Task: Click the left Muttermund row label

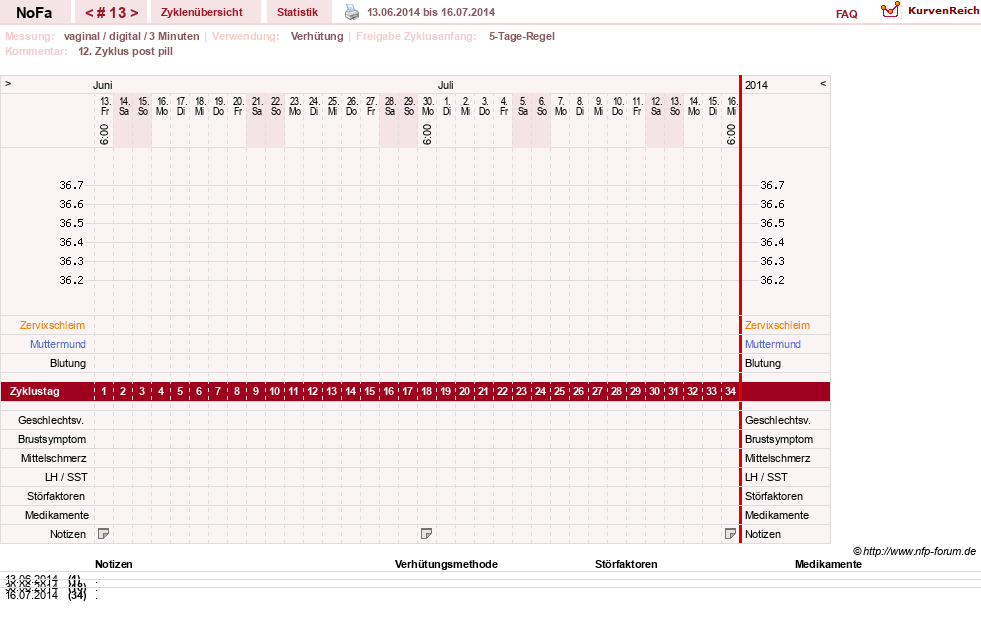Action: pos(58,344)
